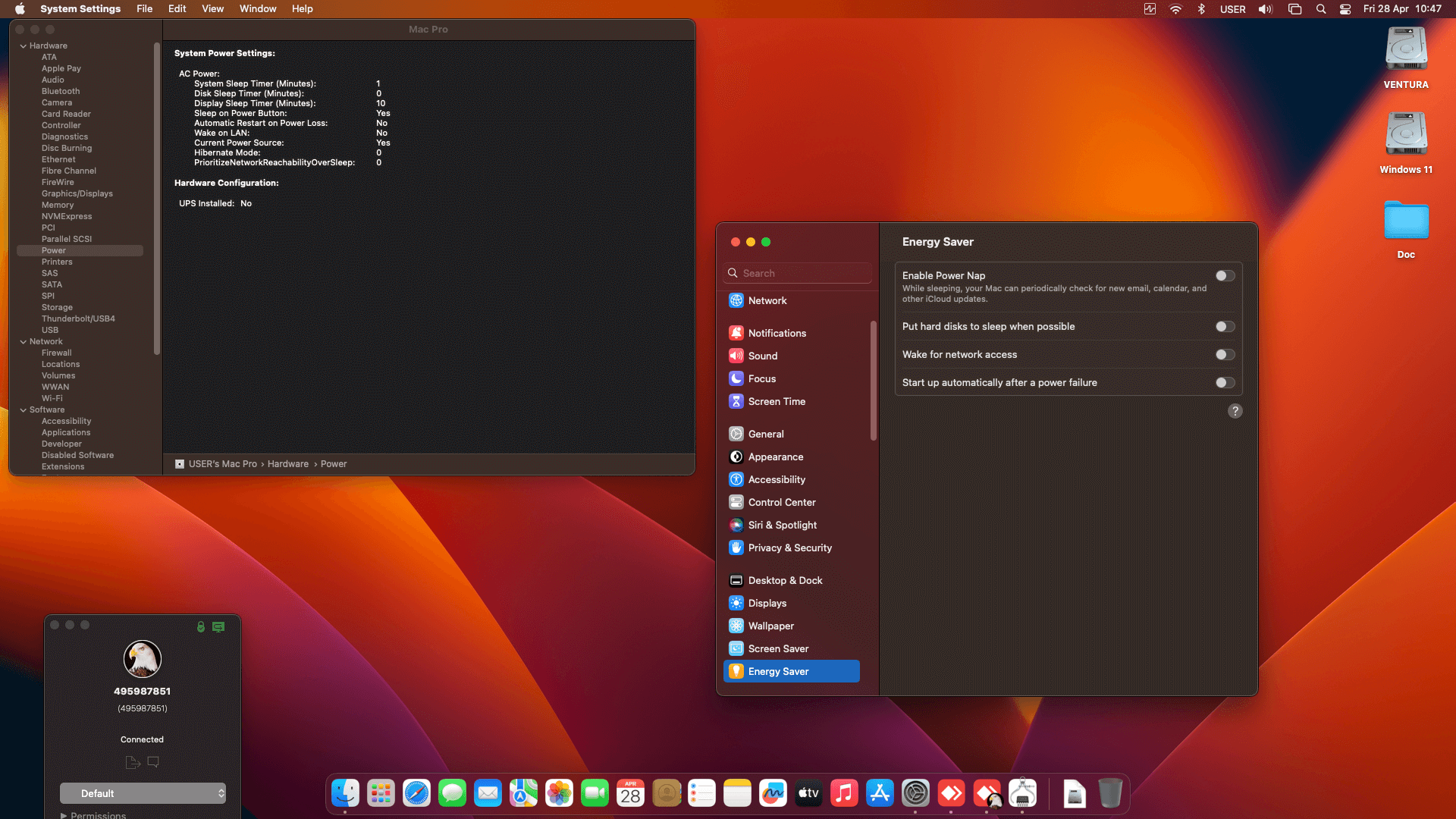Open the App Store from the Dock

880,793
